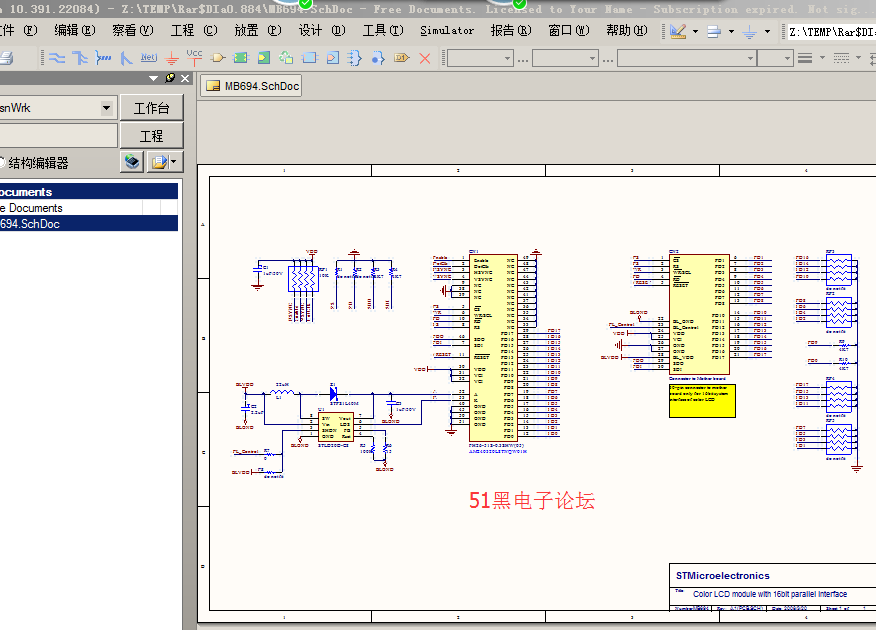The image size is (876, 630).
Task: Open the 设计(D) menu
Action: (322, 30)
